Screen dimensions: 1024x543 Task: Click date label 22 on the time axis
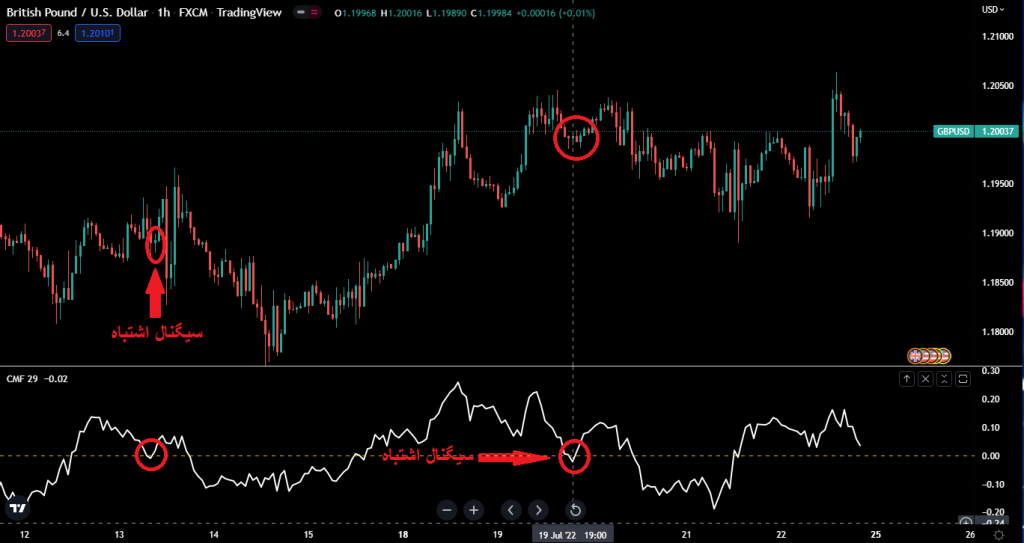tap(781, 535)
